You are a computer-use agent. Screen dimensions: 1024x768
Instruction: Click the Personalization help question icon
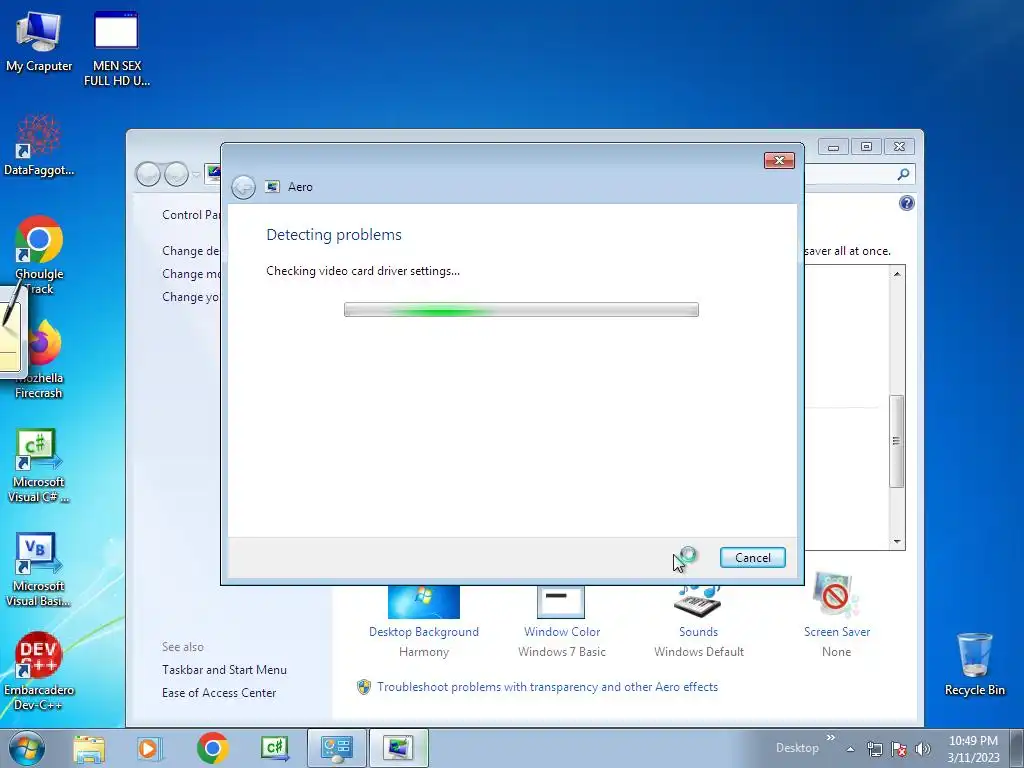coord(906,203)
